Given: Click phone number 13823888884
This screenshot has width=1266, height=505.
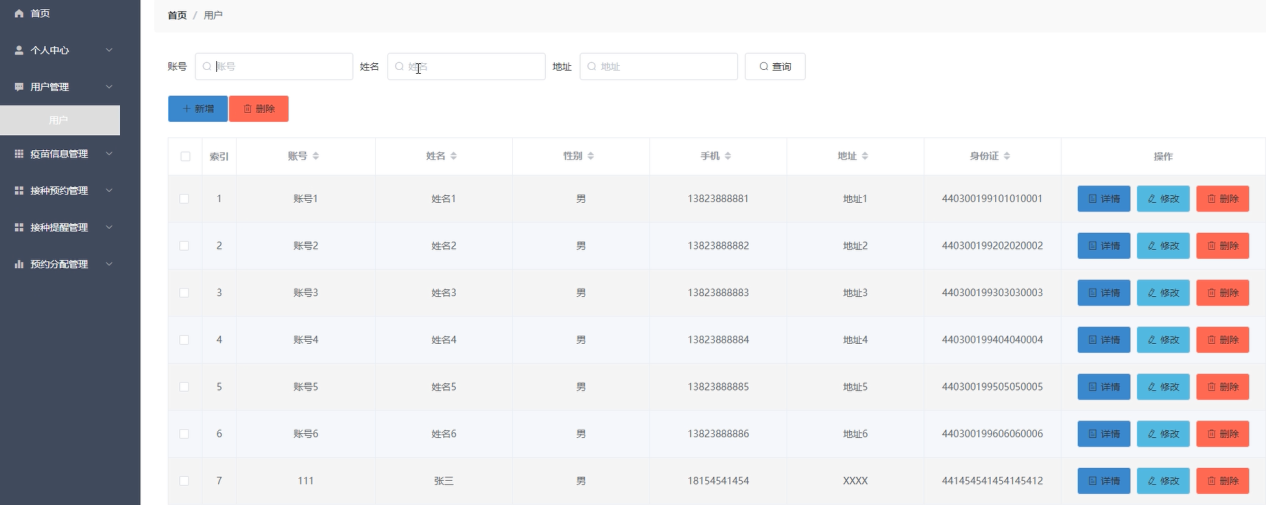Looking at the screenshot, I should (718, 340).
